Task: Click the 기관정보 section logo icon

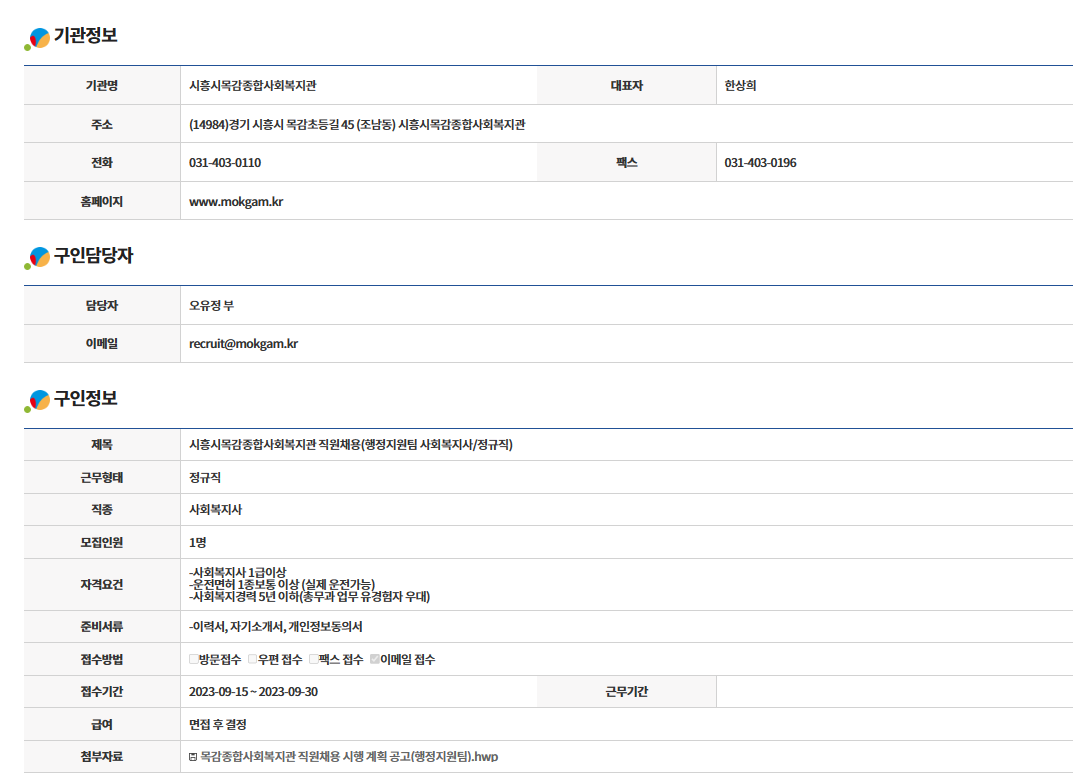Action: point(38,39)
